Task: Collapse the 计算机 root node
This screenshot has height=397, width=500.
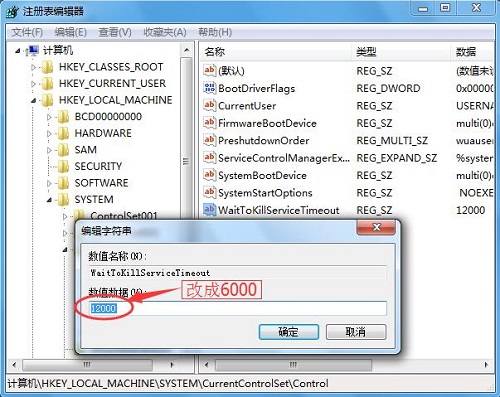Action: click(18, 51)
